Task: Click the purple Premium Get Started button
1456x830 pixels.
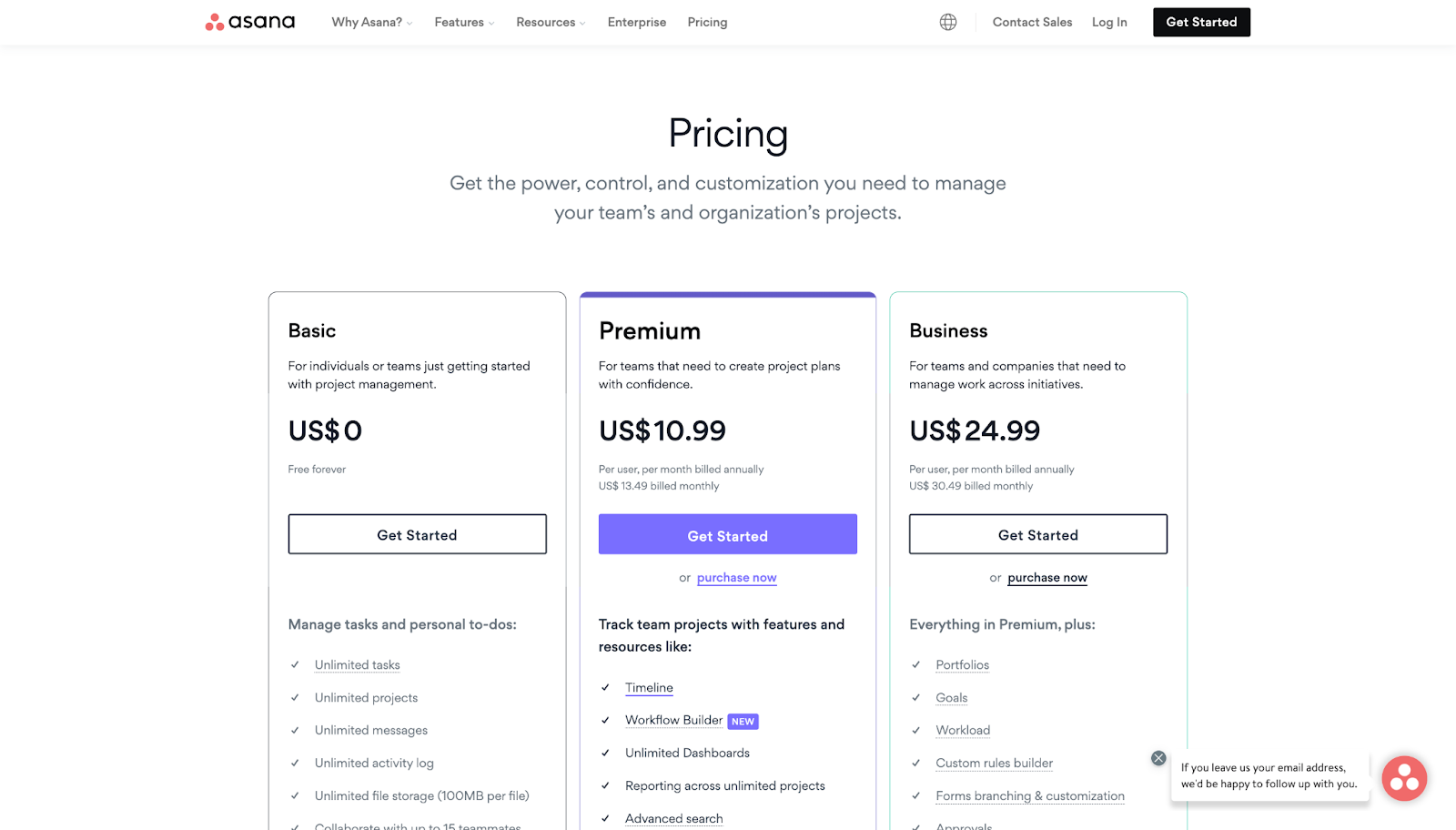Action: click(x=727, y=534)
